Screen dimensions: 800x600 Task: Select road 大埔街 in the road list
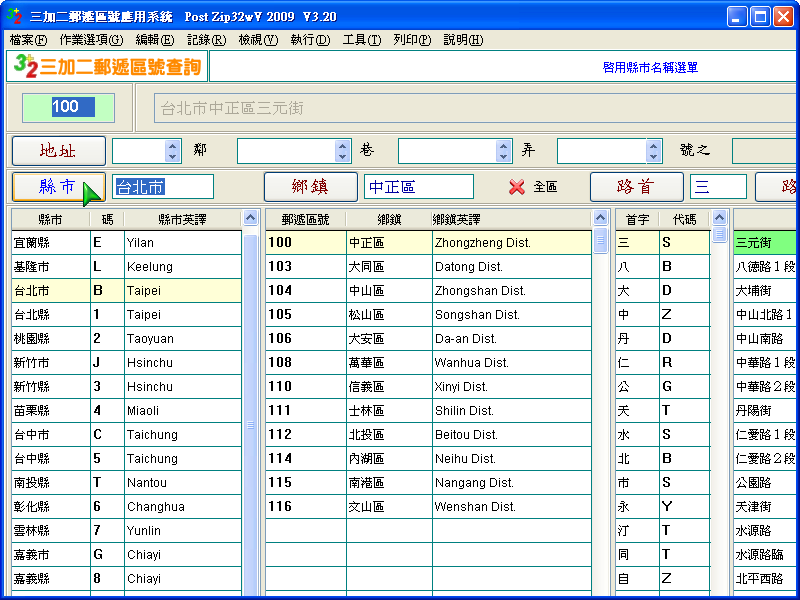coord(764,290)
